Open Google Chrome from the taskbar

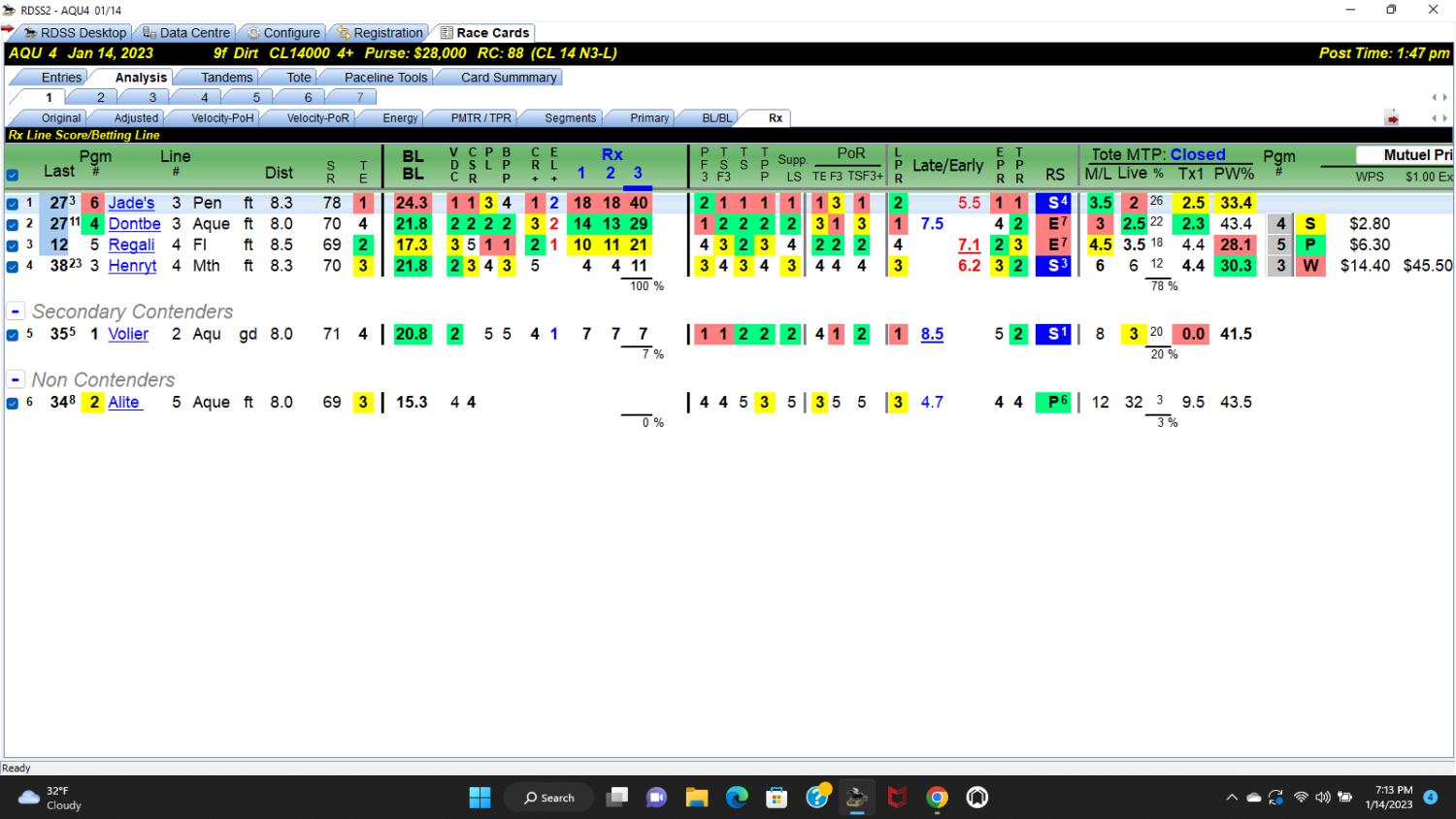(x=937, y=798)
